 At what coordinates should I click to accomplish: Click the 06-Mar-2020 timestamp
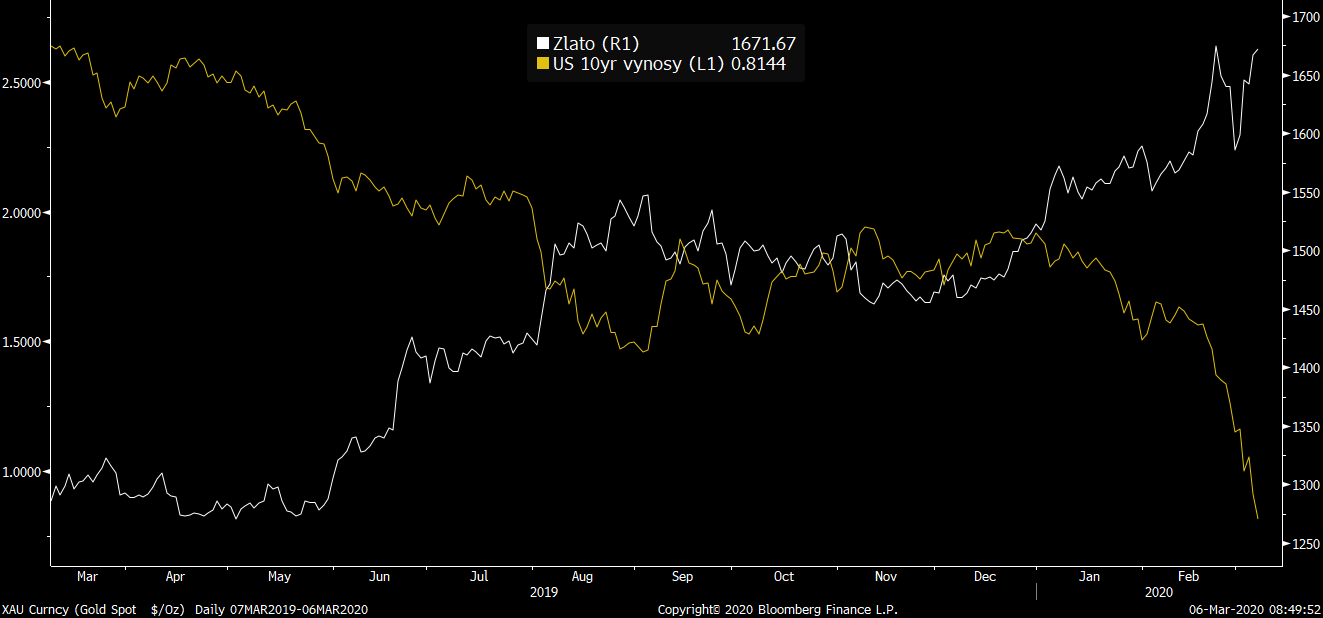click(x=1254, y=609)
